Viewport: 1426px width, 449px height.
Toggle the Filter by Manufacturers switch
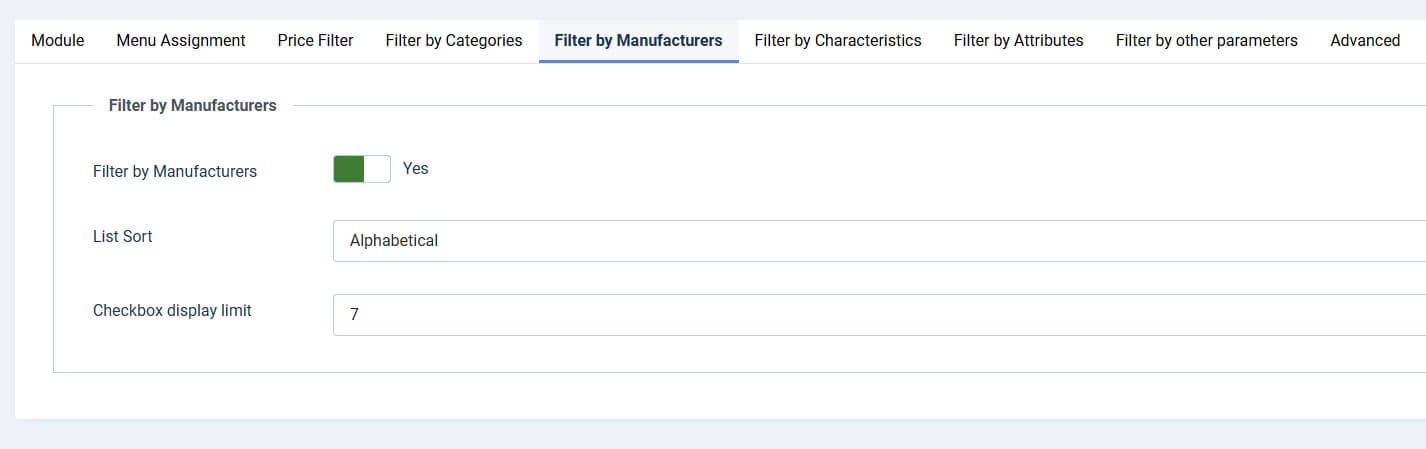pyautogui.click(x=361, y=169)
